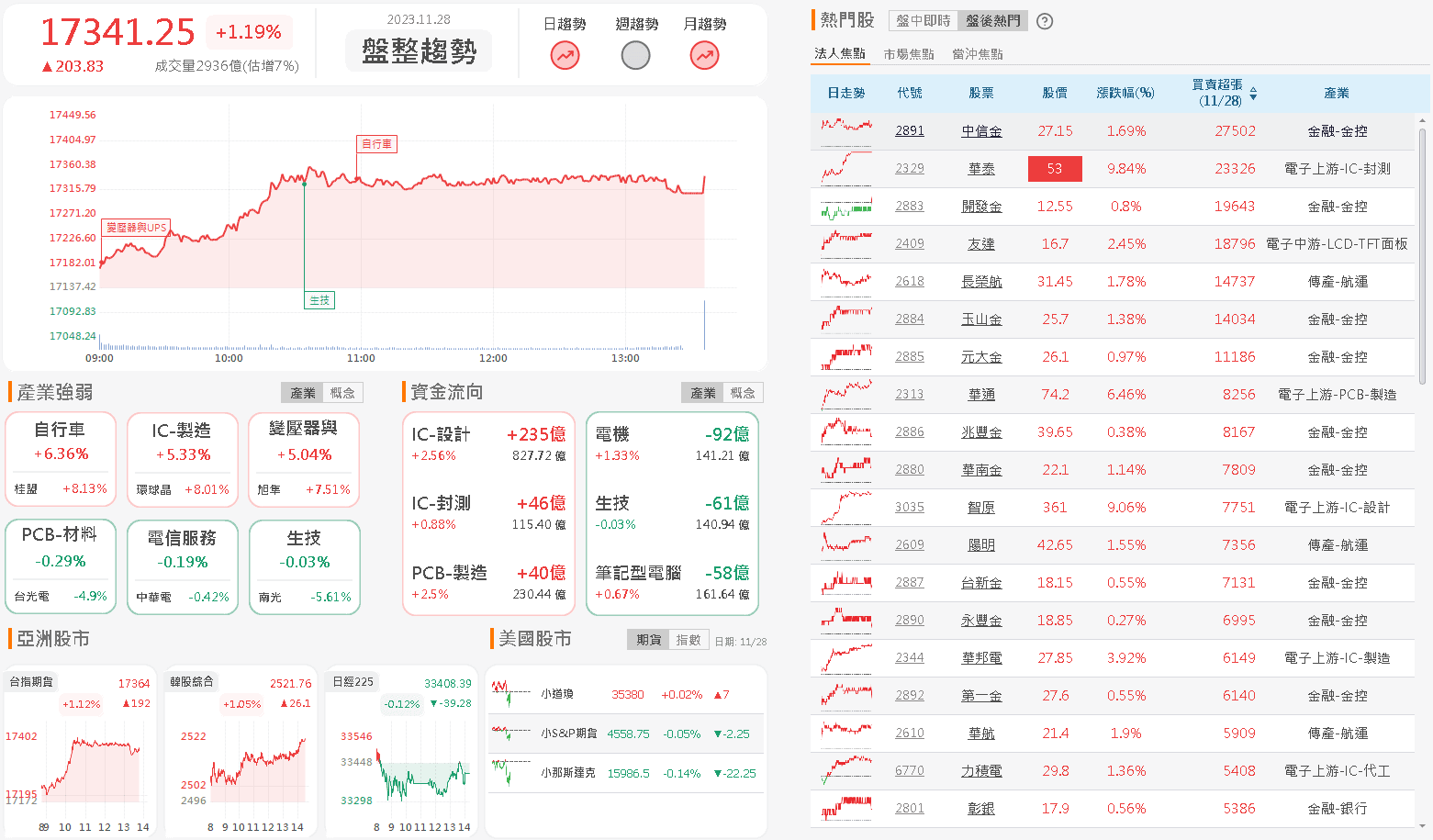Click the 股價 column header
Viewport: 1433px width, 840px height.
pyautogui.click(x=1055, y=94)
